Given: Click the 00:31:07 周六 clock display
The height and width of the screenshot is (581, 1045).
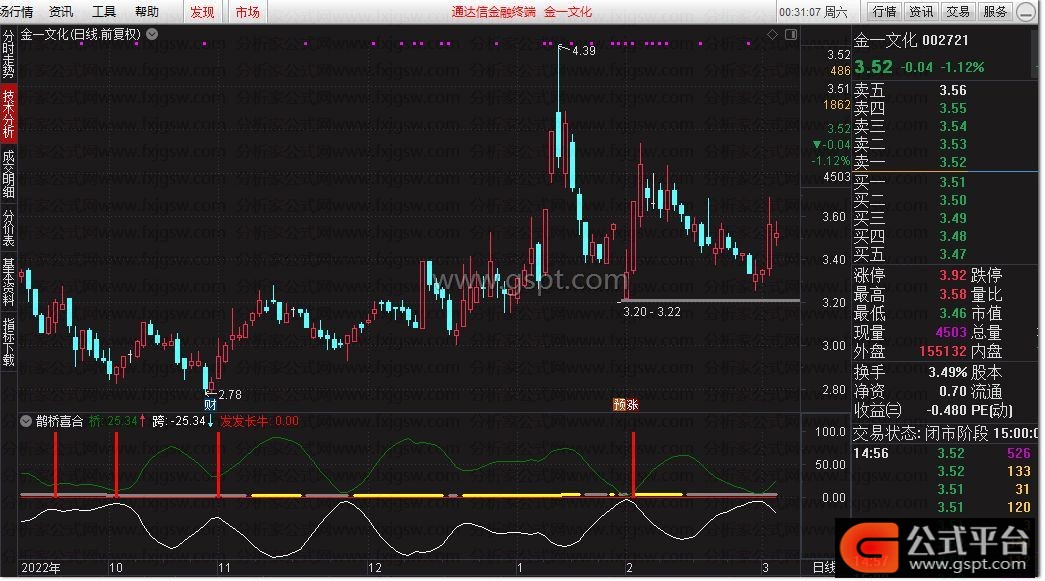Looking at the screenshot, I should (x=813, y=12).
